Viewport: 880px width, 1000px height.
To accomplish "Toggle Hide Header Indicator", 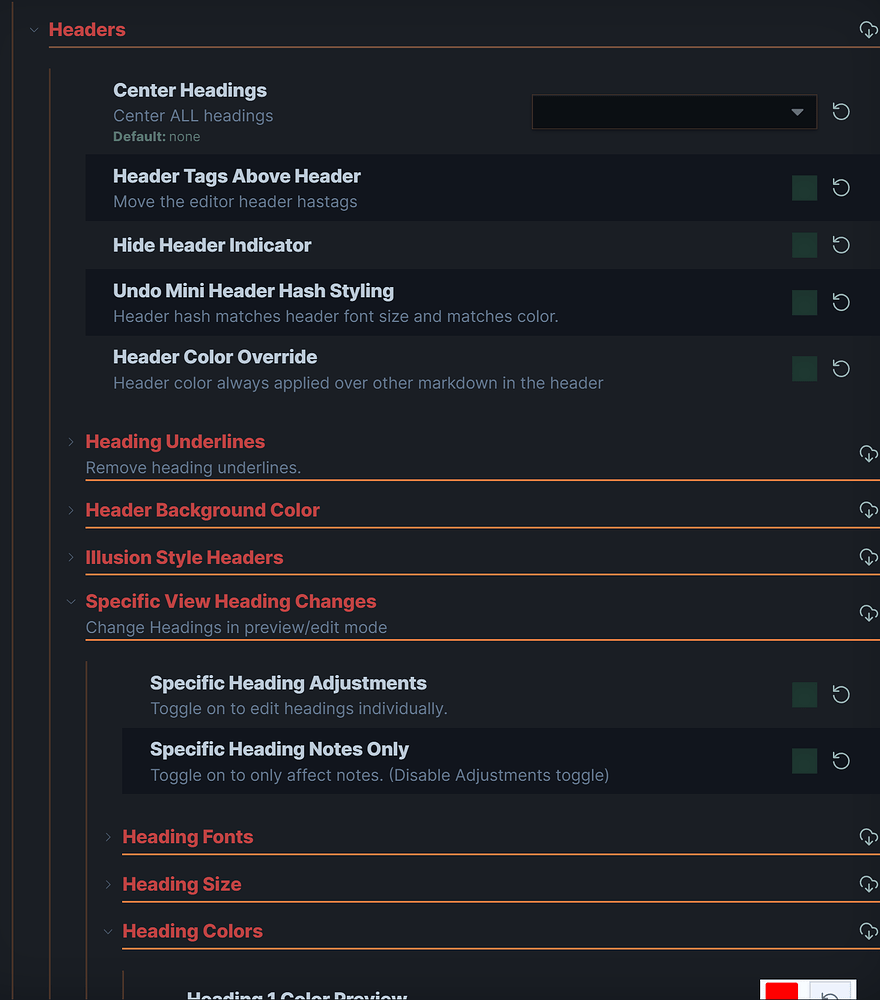I will tap(805, 245).
